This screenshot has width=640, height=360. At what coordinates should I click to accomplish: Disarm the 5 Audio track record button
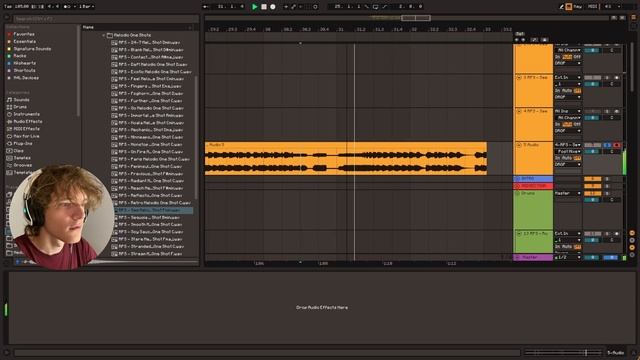[616, 145]
